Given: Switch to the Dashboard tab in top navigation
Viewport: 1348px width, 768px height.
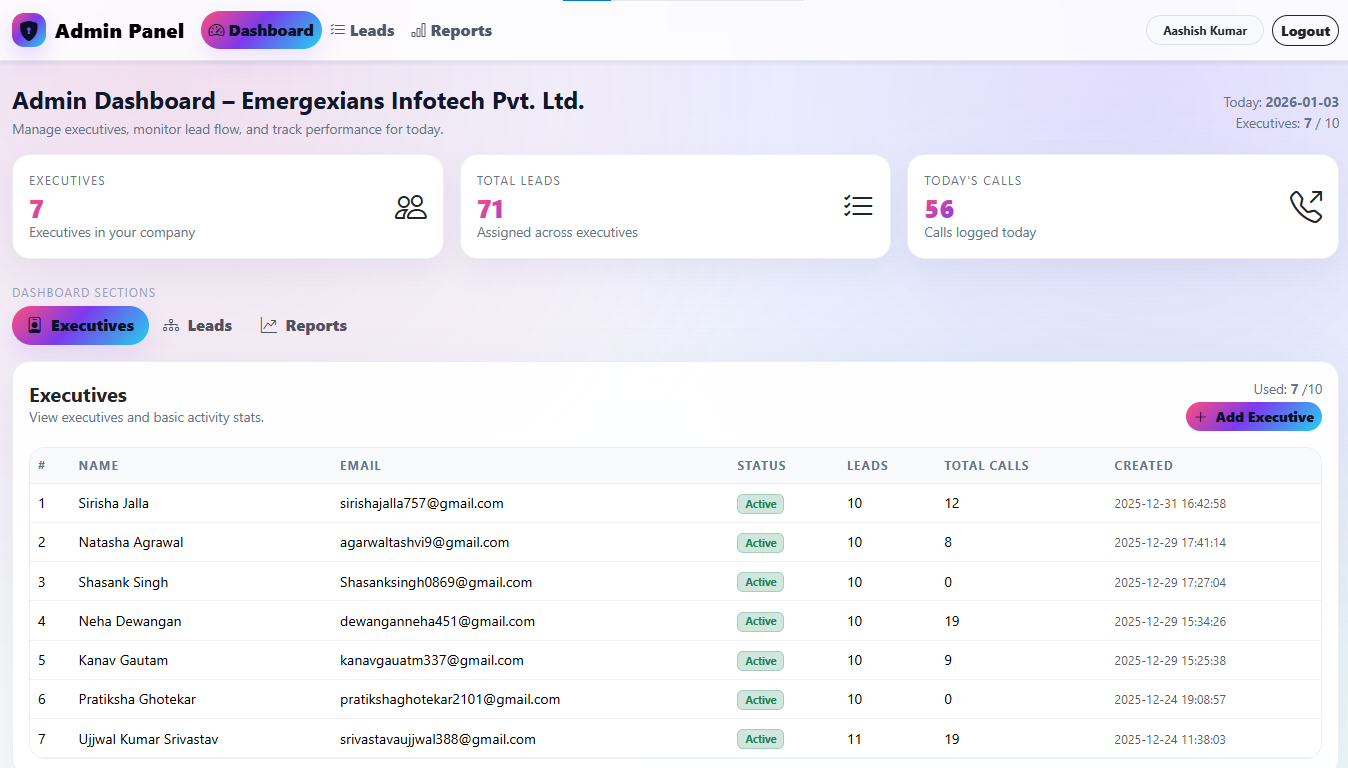Looking at the screenshot, I should tap(261, 30).
